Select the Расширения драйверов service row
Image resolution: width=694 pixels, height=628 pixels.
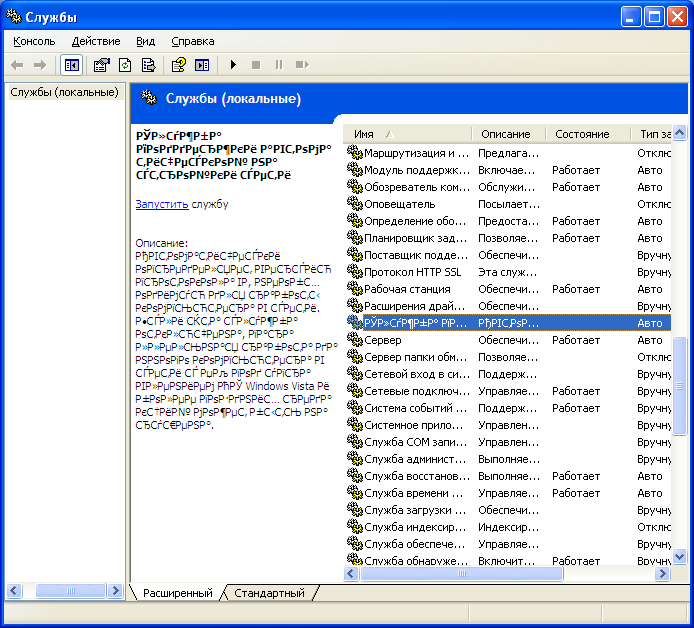[x=507, y=306]
